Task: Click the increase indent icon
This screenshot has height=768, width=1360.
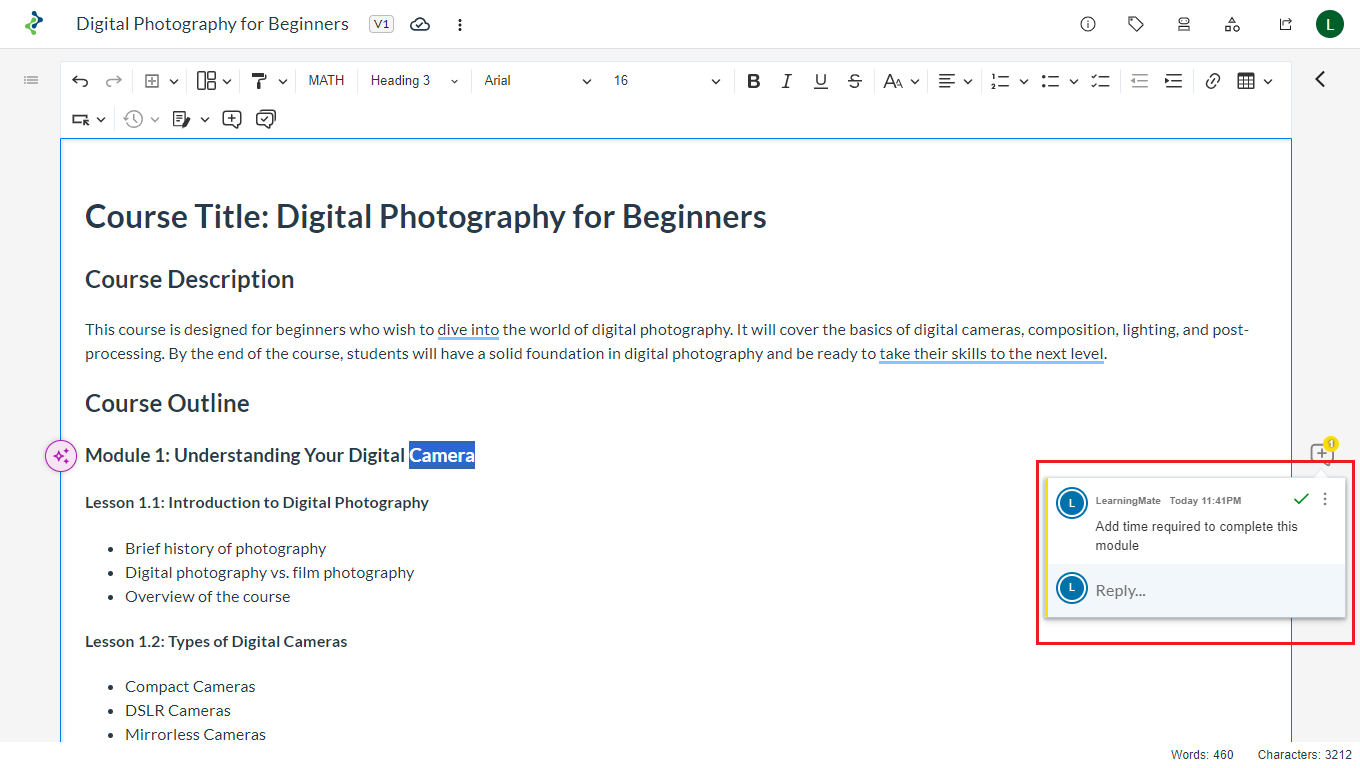Action: coord(1173,81)
